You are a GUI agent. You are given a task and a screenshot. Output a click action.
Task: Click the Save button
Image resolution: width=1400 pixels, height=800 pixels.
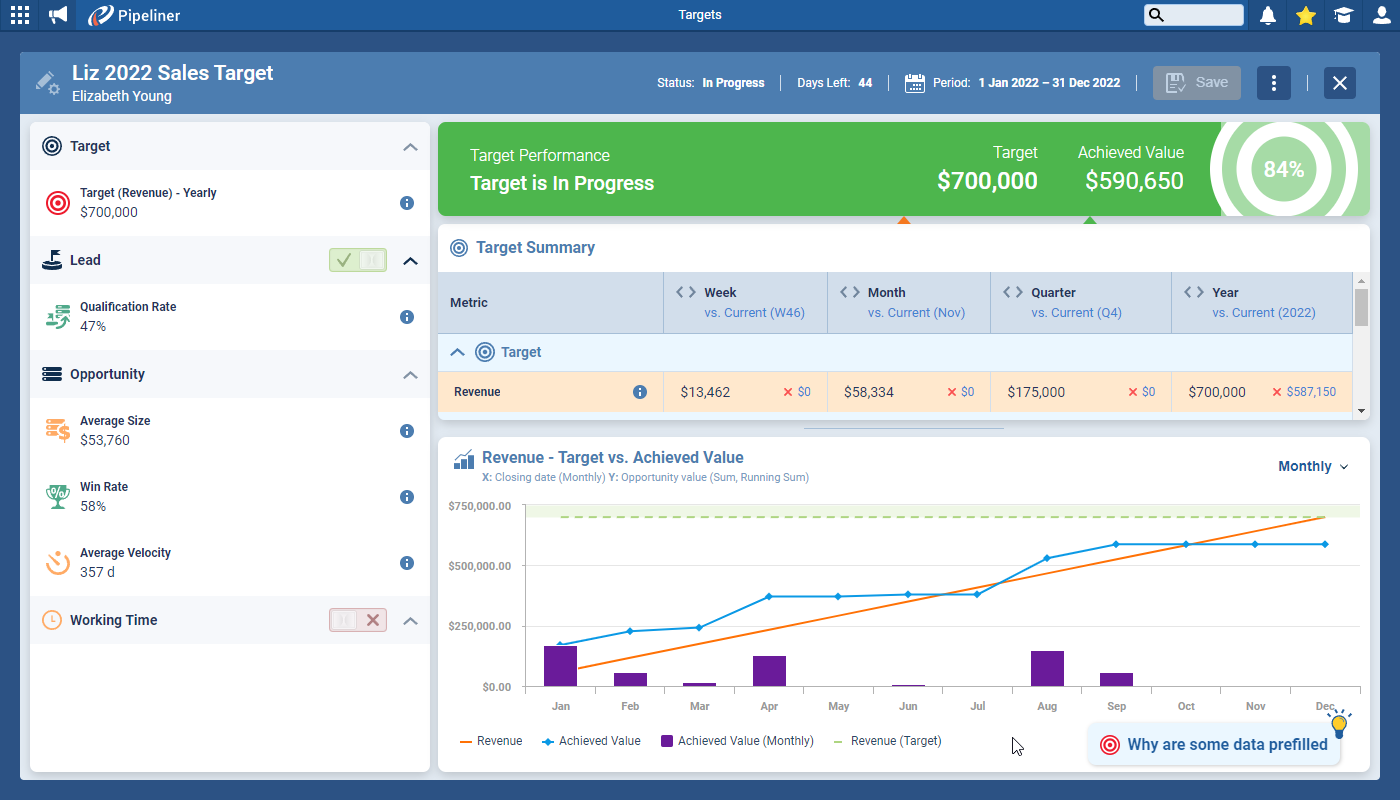tap(1196, 83)
